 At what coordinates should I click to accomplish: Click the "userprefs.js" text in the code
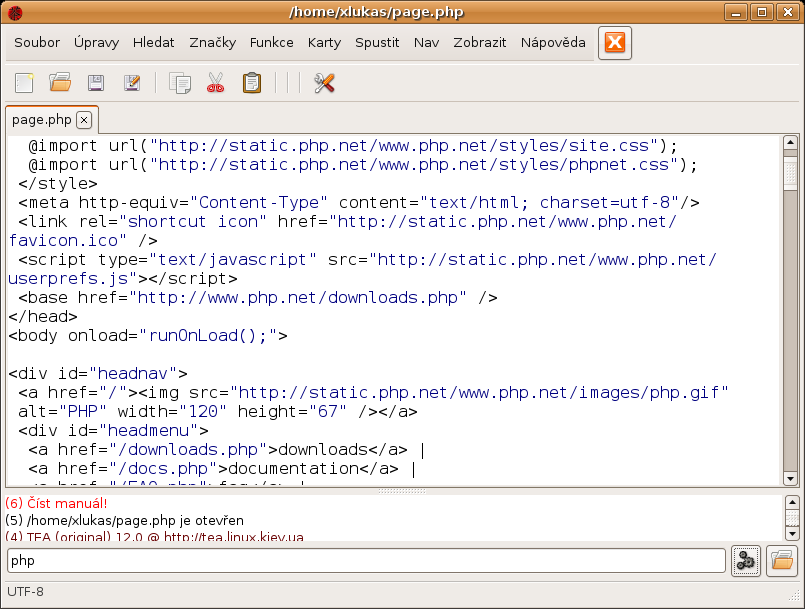68,279
